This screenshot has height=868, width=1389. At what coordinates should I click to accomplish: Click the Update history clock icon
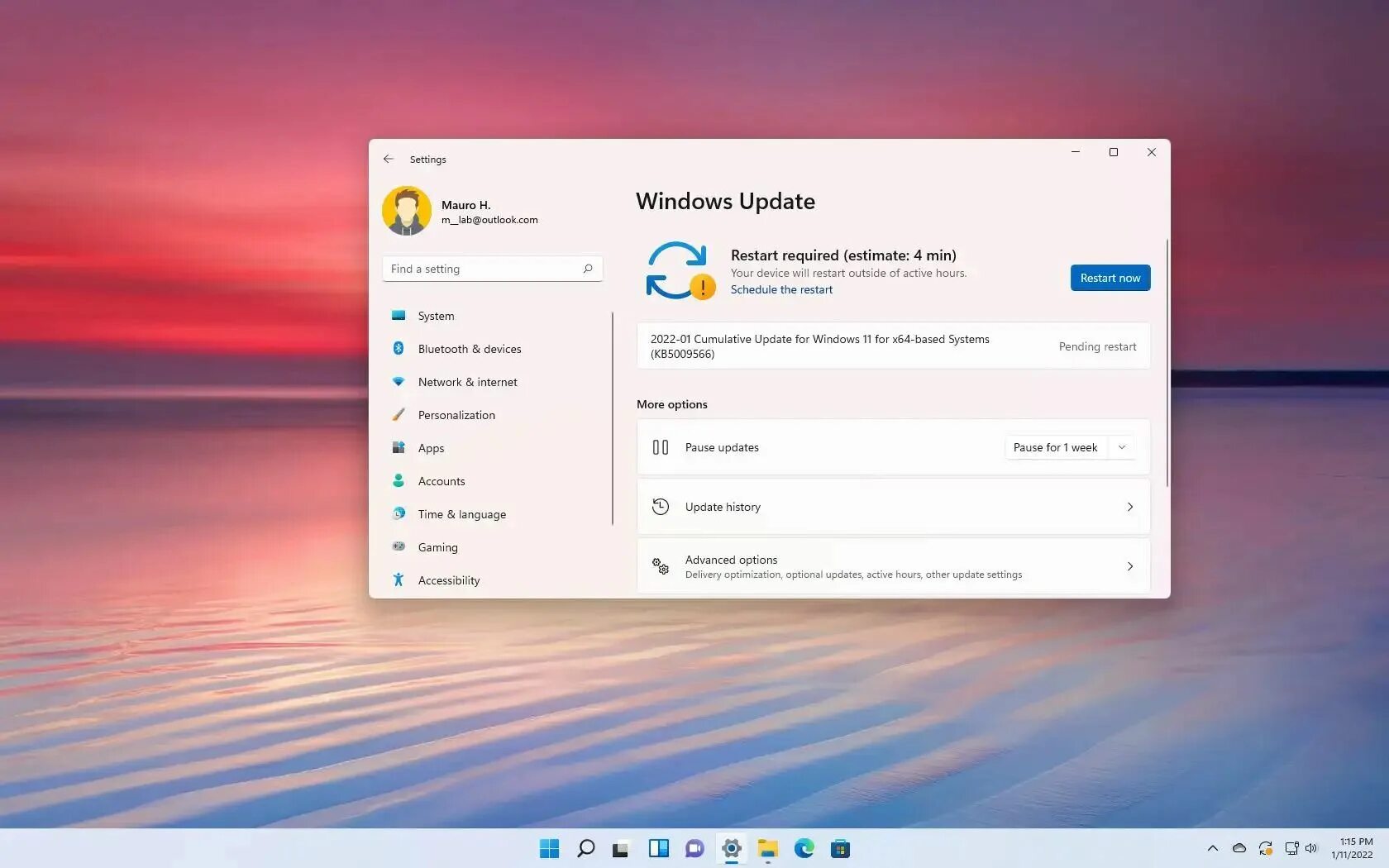click(661, 507)
